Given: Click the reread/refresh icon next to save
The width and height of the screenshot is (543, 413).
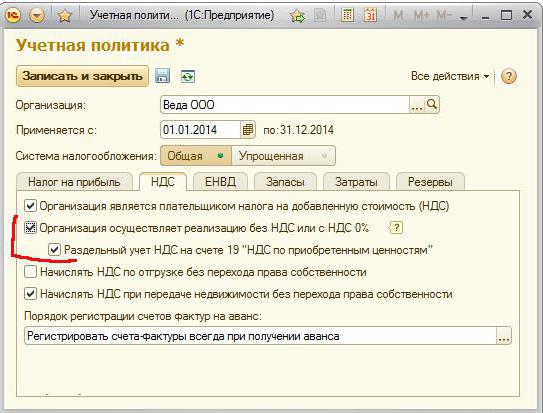Looking at the screenshot, I should (x=188, y=76).
